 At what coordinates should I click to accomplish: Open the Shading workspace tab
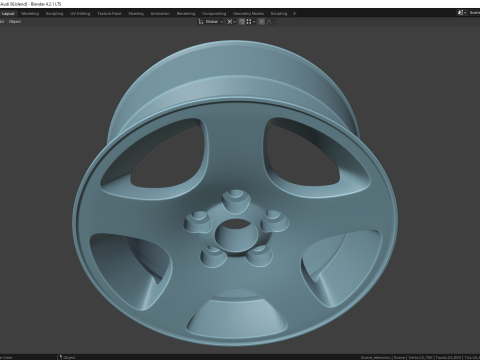click(x=136, y=14)
